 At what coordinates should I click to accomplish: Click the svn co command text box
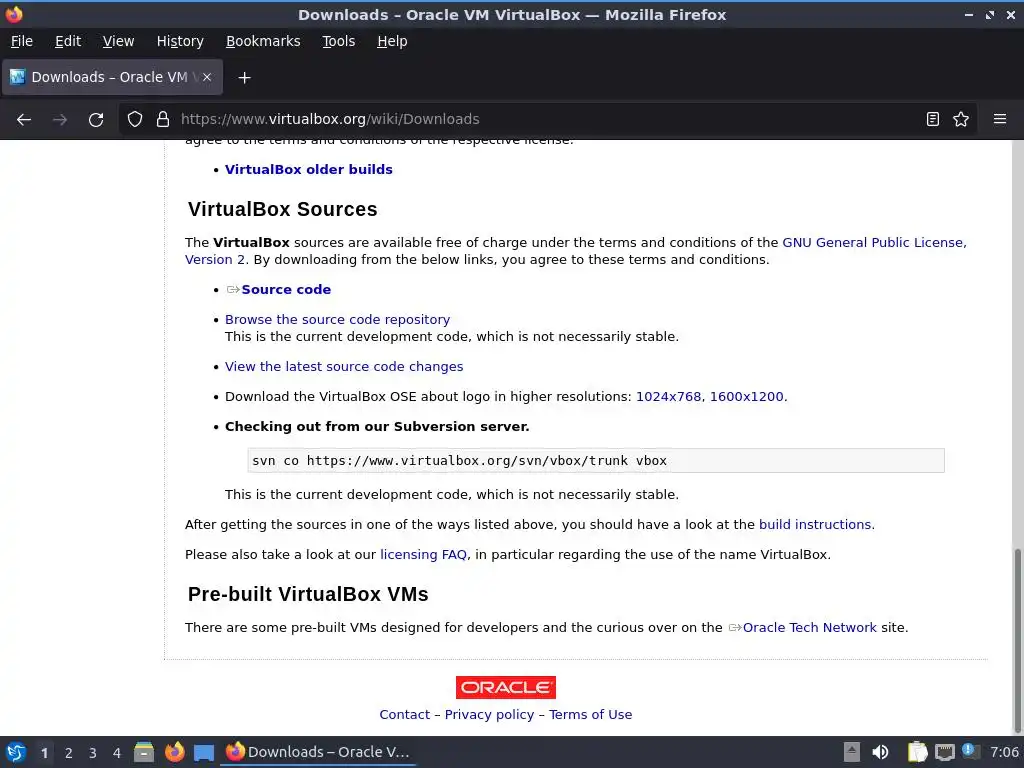596,460
